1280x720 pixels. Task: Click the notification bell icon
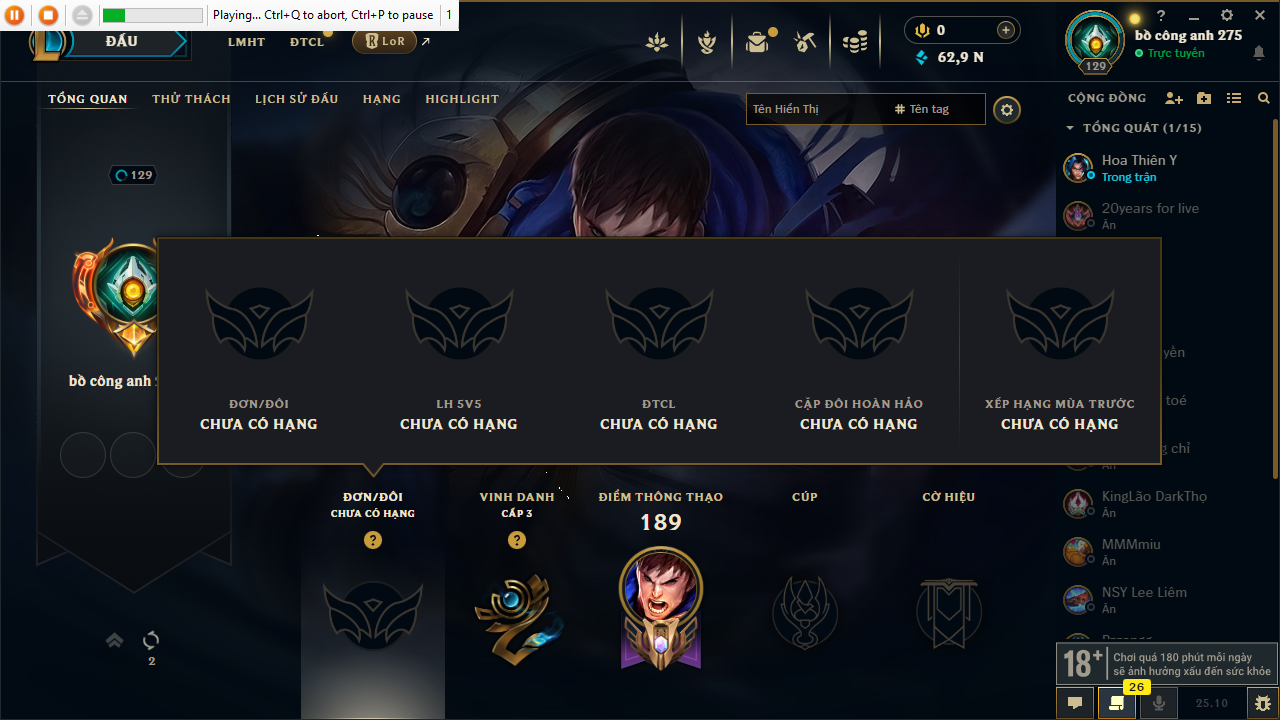pos(1258,53)
